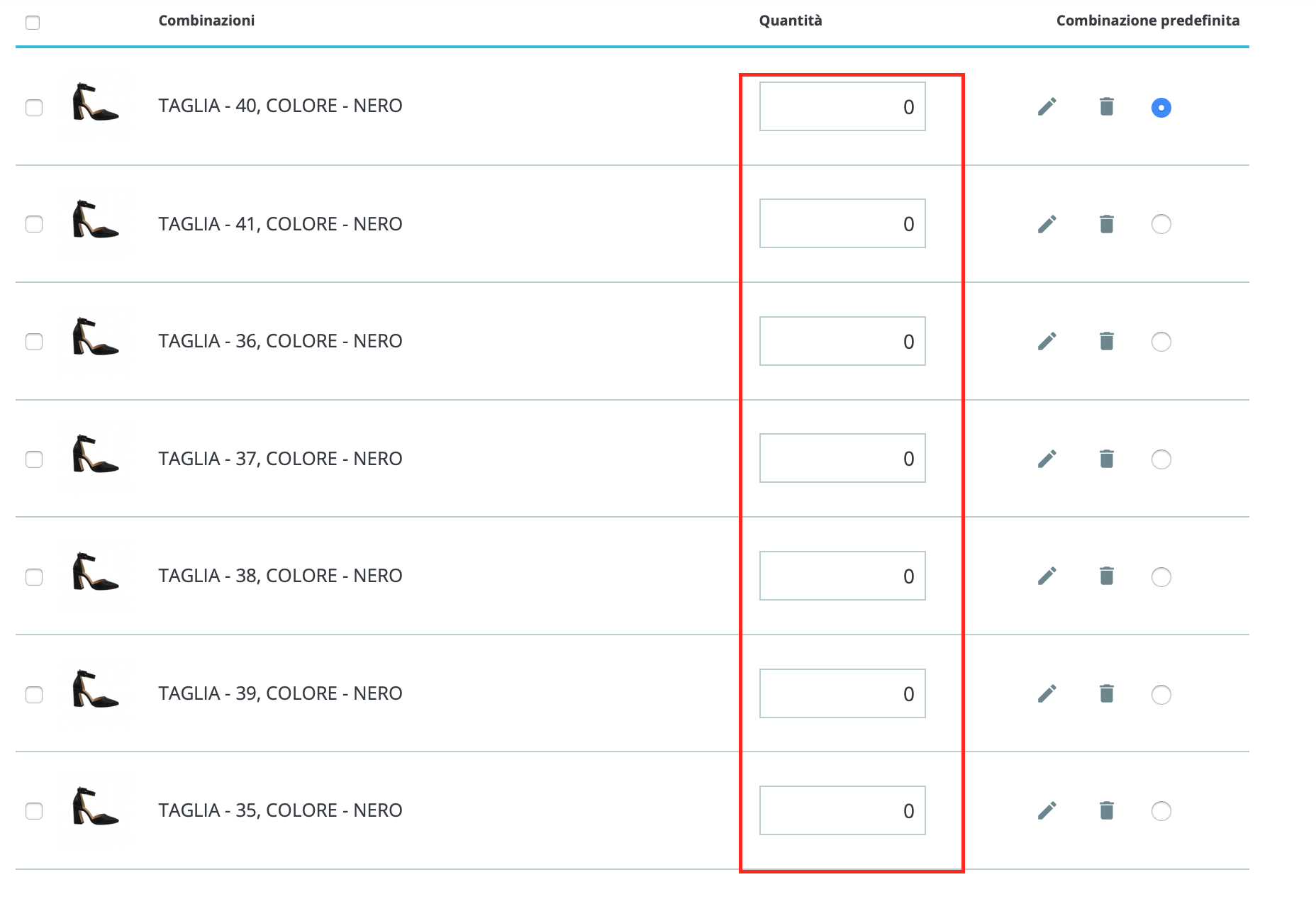Focus quantity field for TAGLIA 40

[x=842, y=106]
